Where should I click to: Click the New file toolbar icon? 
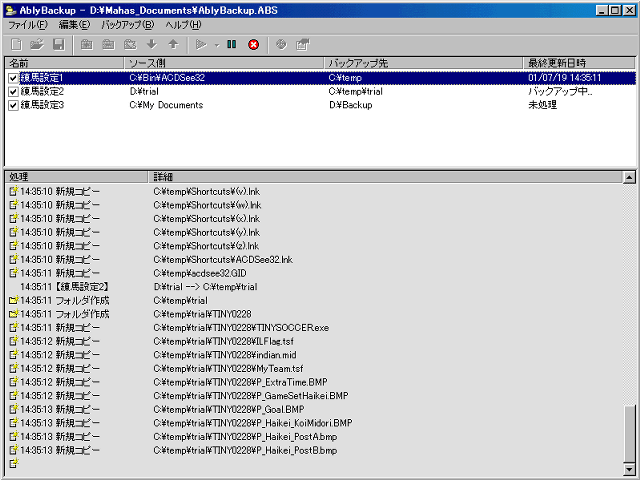[16, 44]
